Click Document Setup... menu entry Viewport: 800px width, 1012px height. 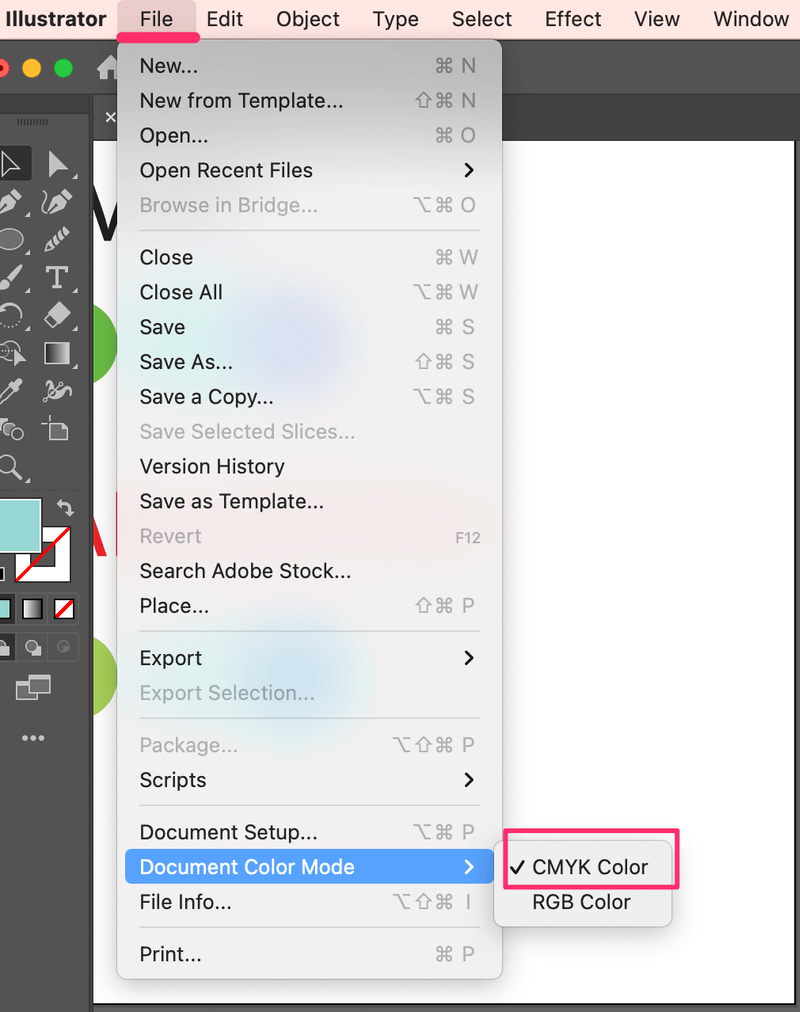tap(228, 832)
